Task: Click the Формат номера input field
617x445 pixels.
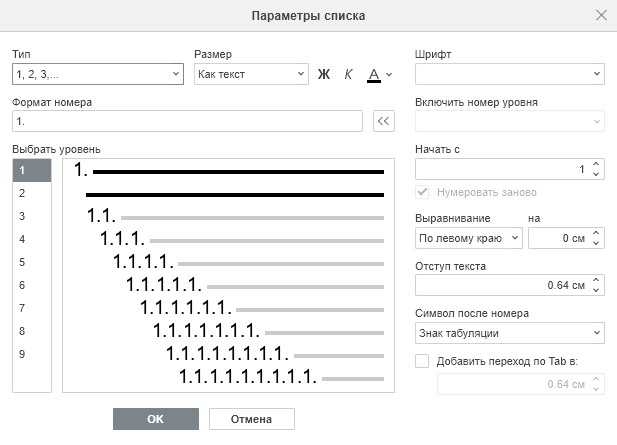Action: point(187,121)
